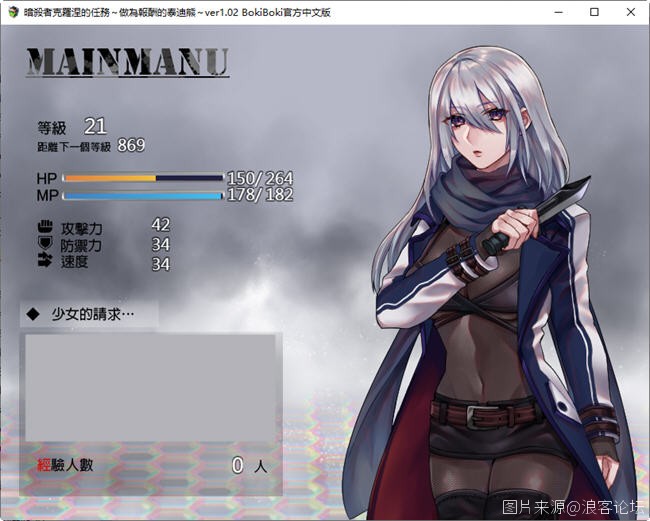Image resolution: width=650 pixels, height=521 pixels.
Task: Click the 距離下一個等級 value 869
Action: pos(131,146)
